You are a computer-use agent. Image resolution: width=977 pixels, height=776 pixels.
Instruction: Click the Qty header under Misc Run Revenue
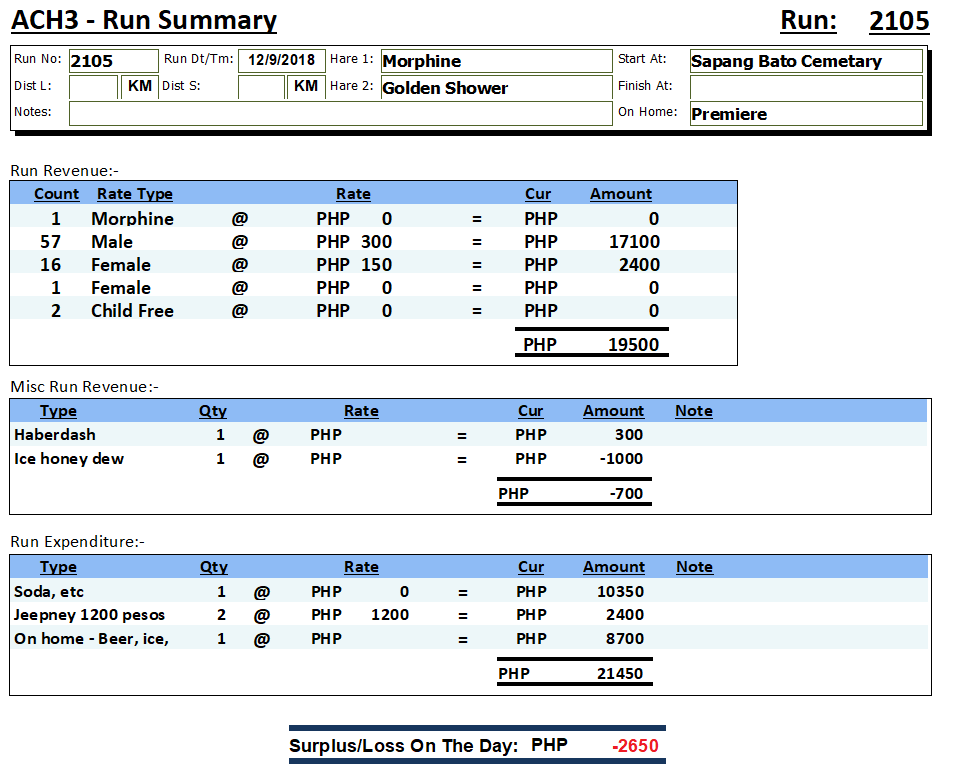coord(213,411)
